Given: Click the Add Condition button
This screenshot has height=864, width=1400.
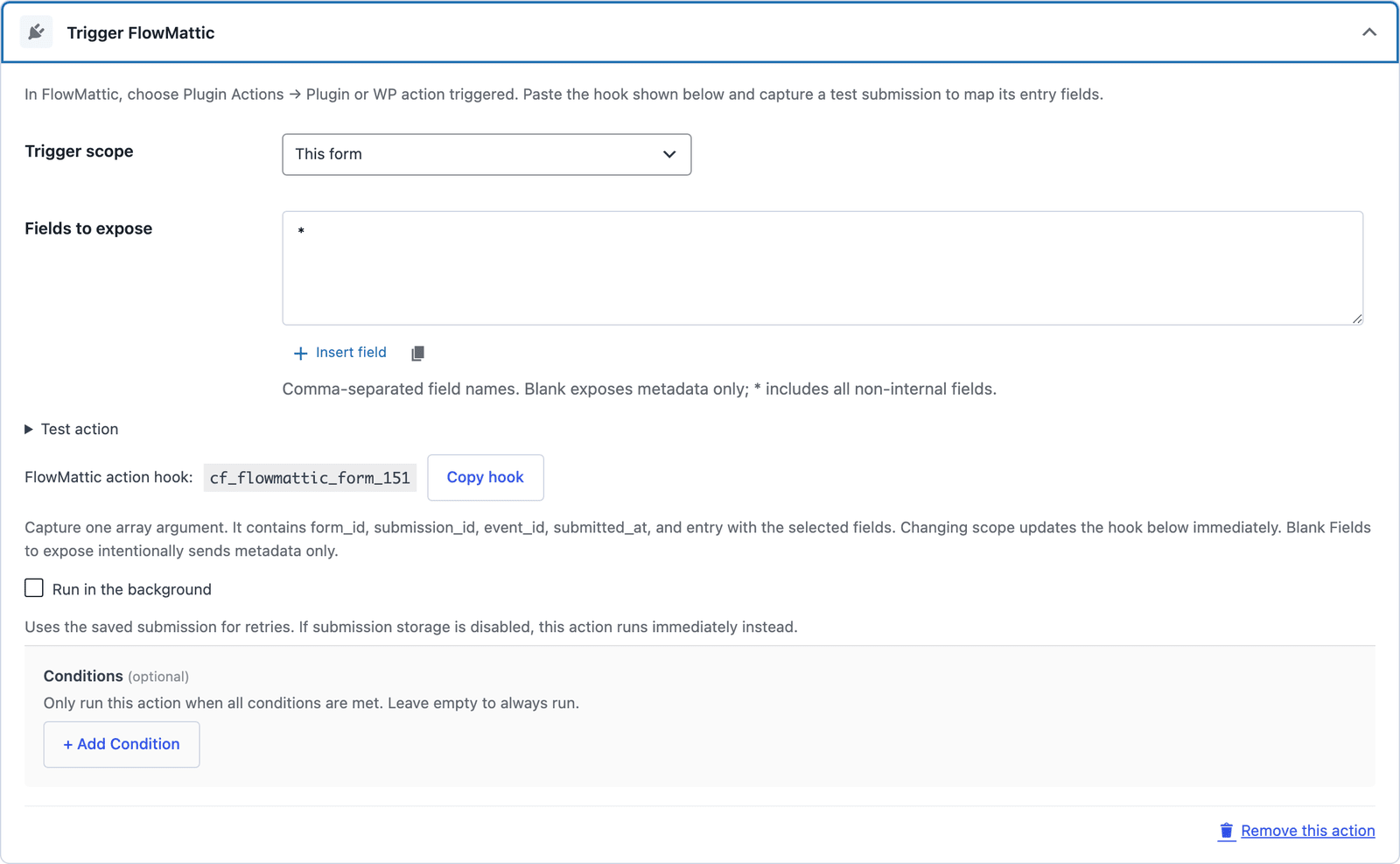Looking at the screenshot, I should [x=122, y=744].
